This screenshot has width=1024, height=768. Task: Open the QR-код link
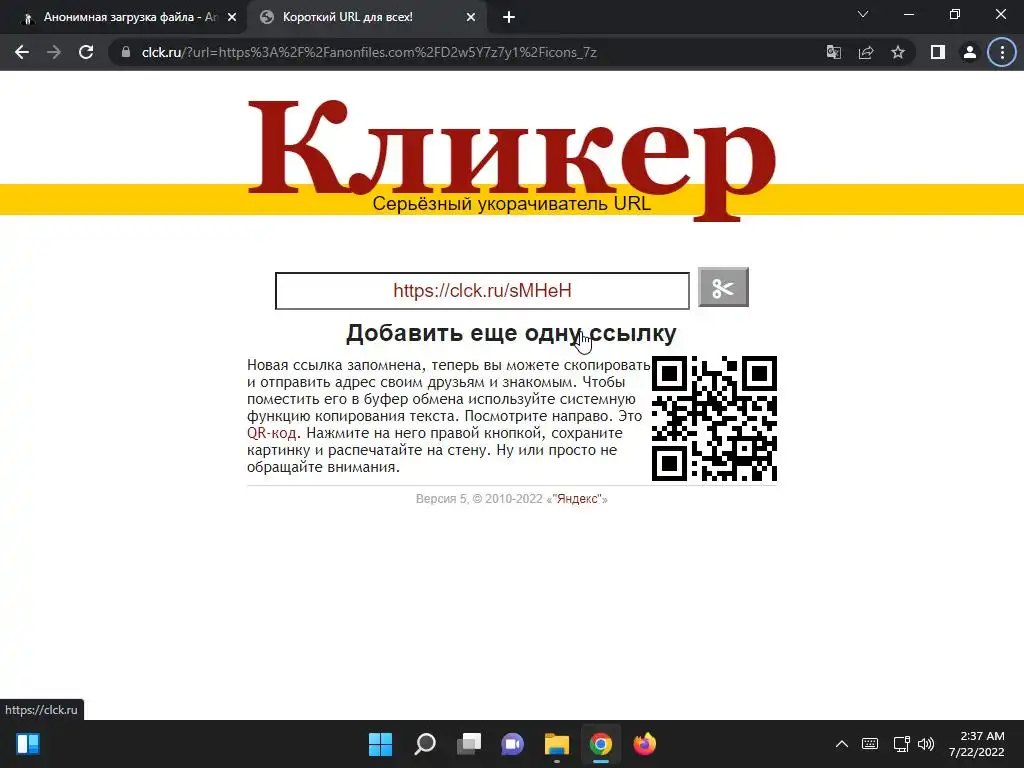point(271,433)
